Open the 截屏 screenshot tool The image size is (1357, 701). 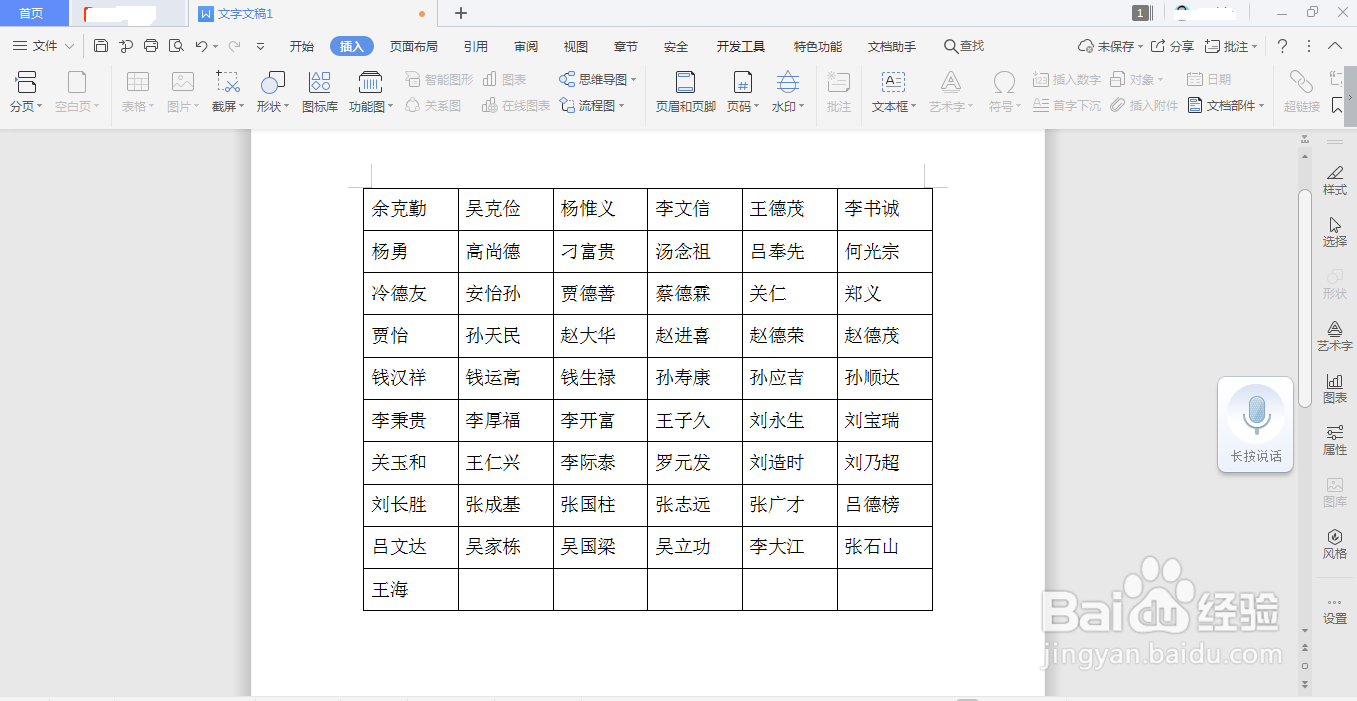pos(226,90)
